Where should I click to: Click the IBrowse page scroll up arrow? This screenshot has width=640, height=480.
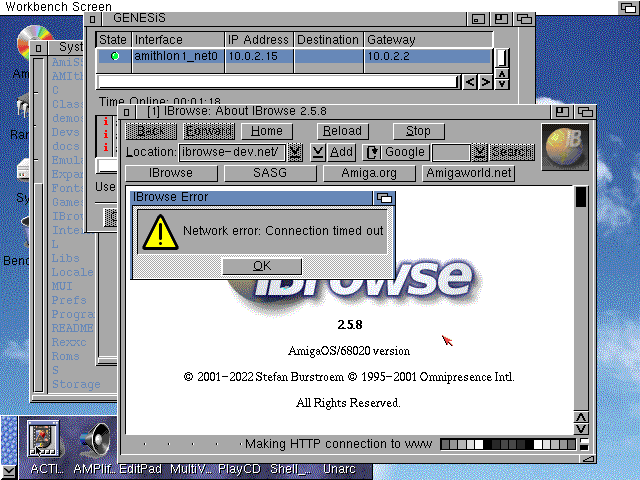click(x=581, y=418)
